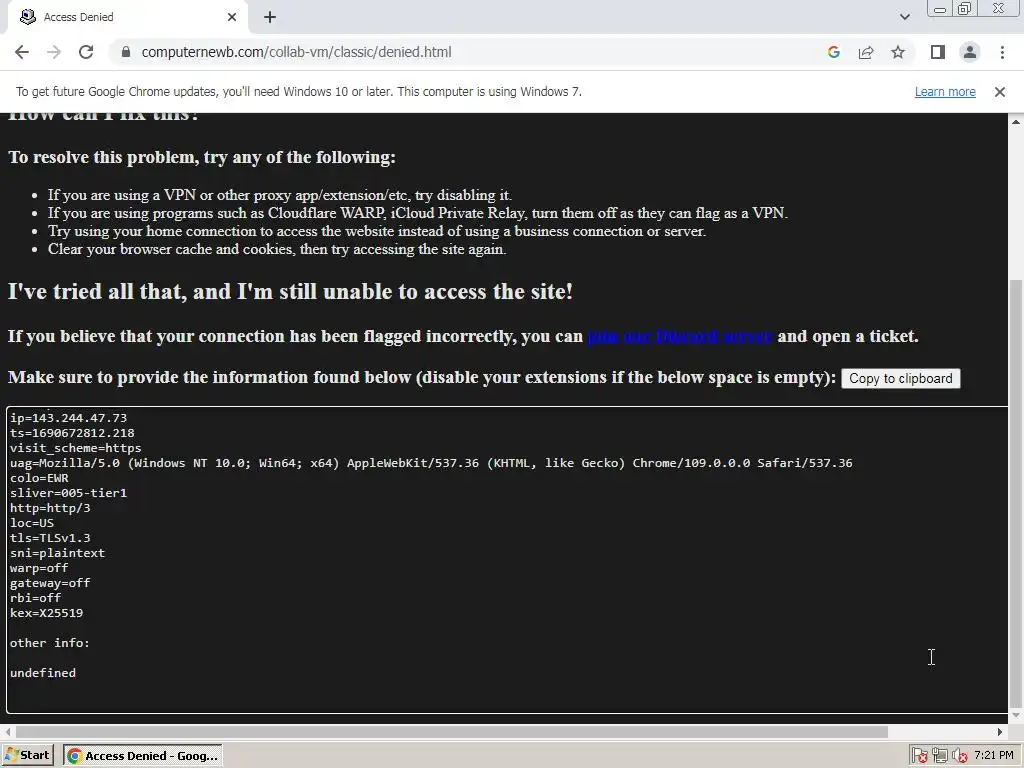Click the horizontal scrollbar thumb
The width and height of the screenshot is (1024, 768).
(452, 732)
